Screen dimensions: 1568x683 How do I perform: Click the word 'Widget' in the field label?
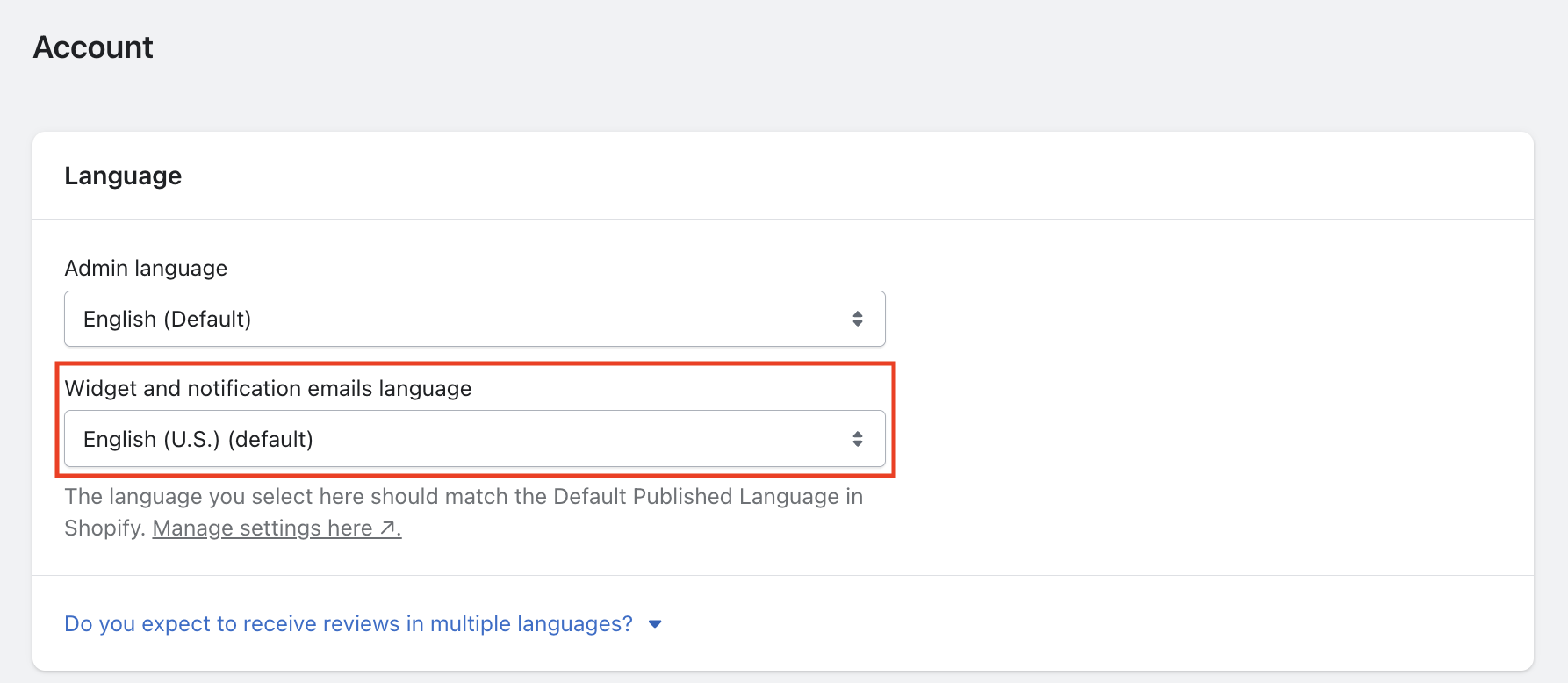click(x=100, y=389)
